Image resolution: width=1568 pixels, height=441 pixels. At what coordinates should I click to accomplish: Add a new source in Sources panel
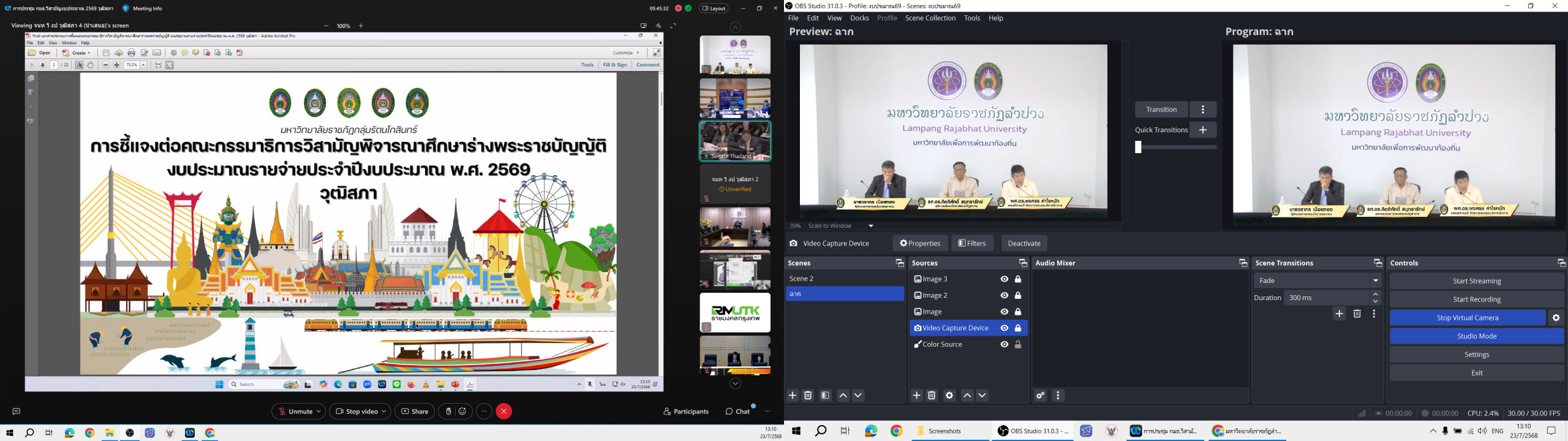tap(916, 396)
